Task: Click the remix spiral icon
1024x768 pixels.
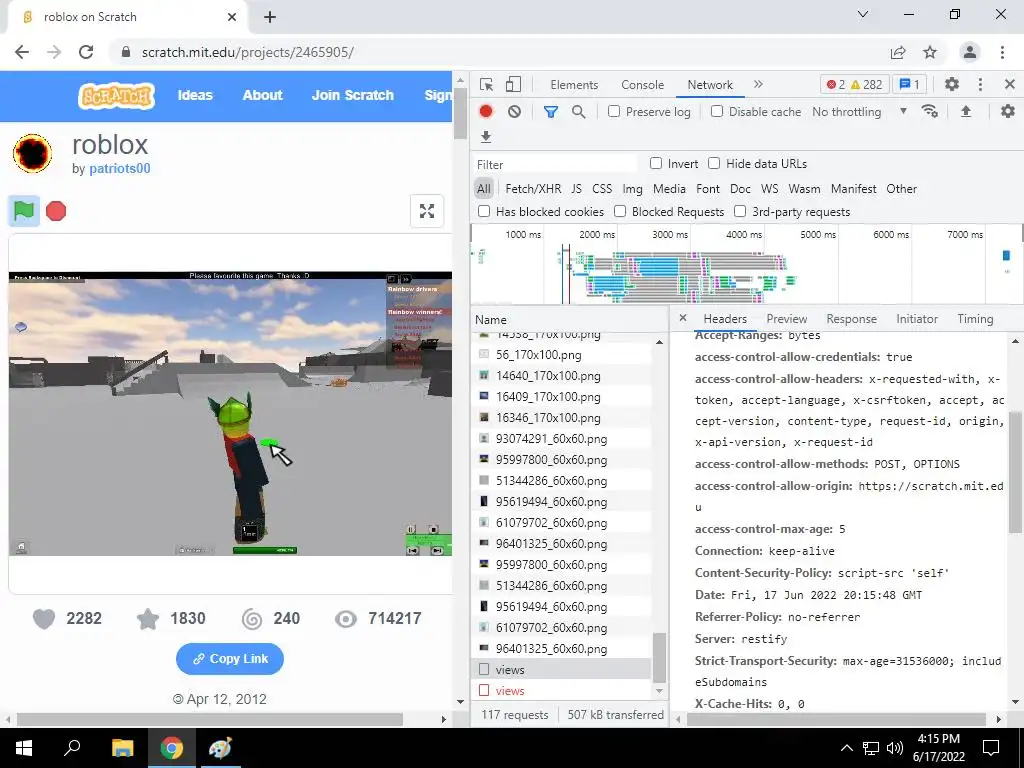Action: (x=252, y=618)
